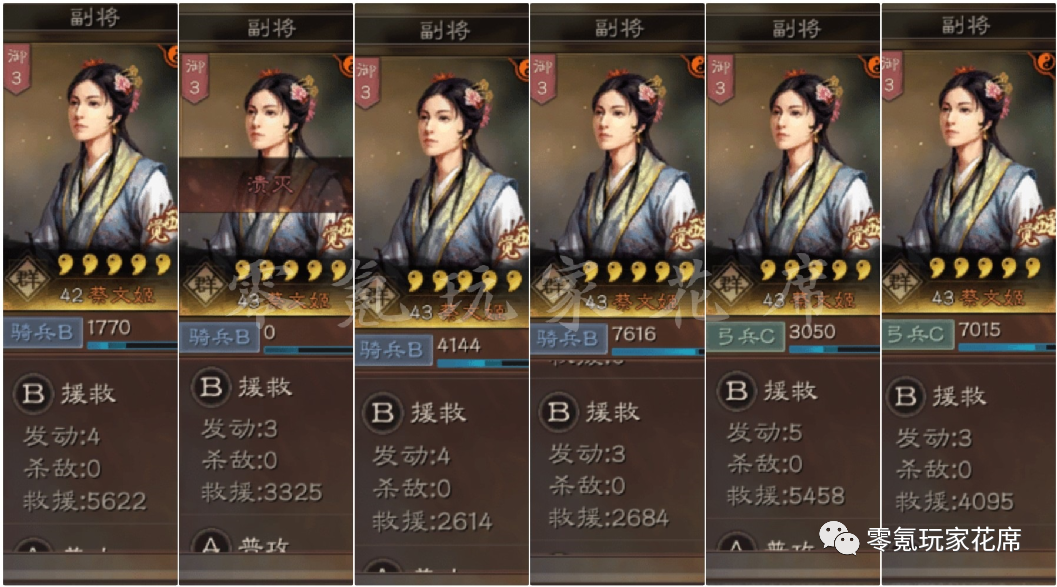
Task: Click the 援救 skill label above 救援:5458
Action: pos(789,390)
